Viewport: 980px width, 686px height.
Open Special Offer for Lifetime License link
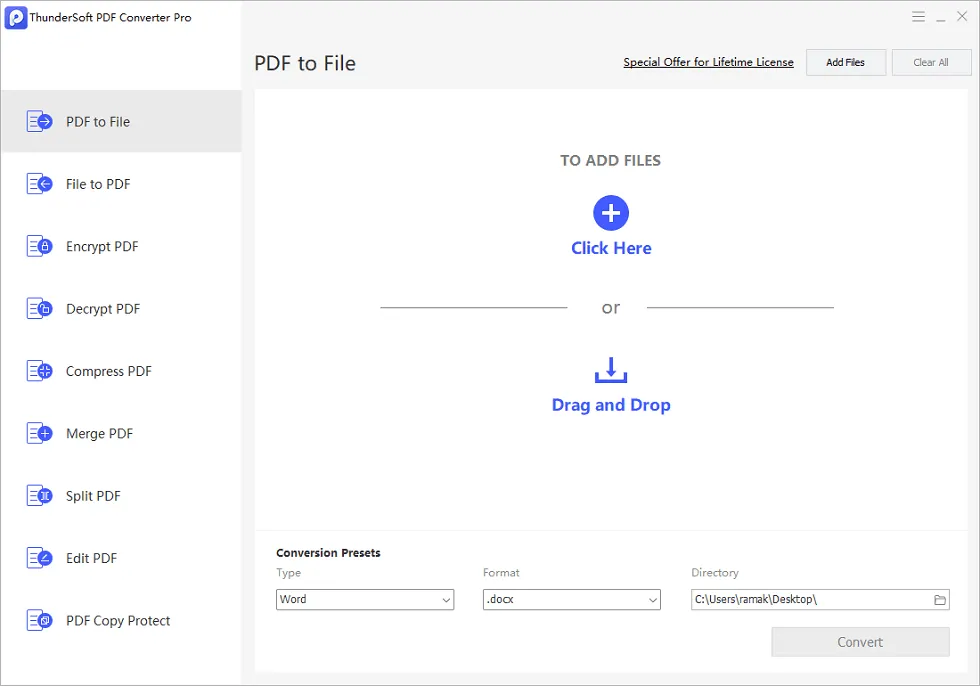708,62
